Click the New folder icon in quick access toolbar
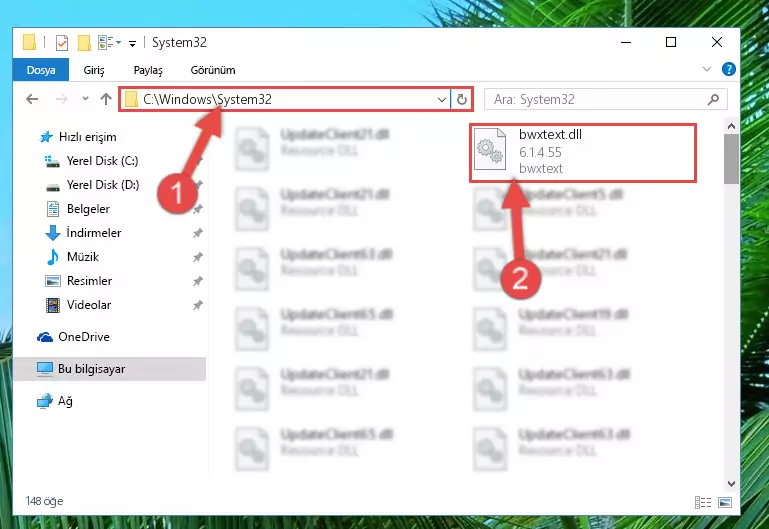This screenshot has width=769, height=529. [x=84, y=43]
